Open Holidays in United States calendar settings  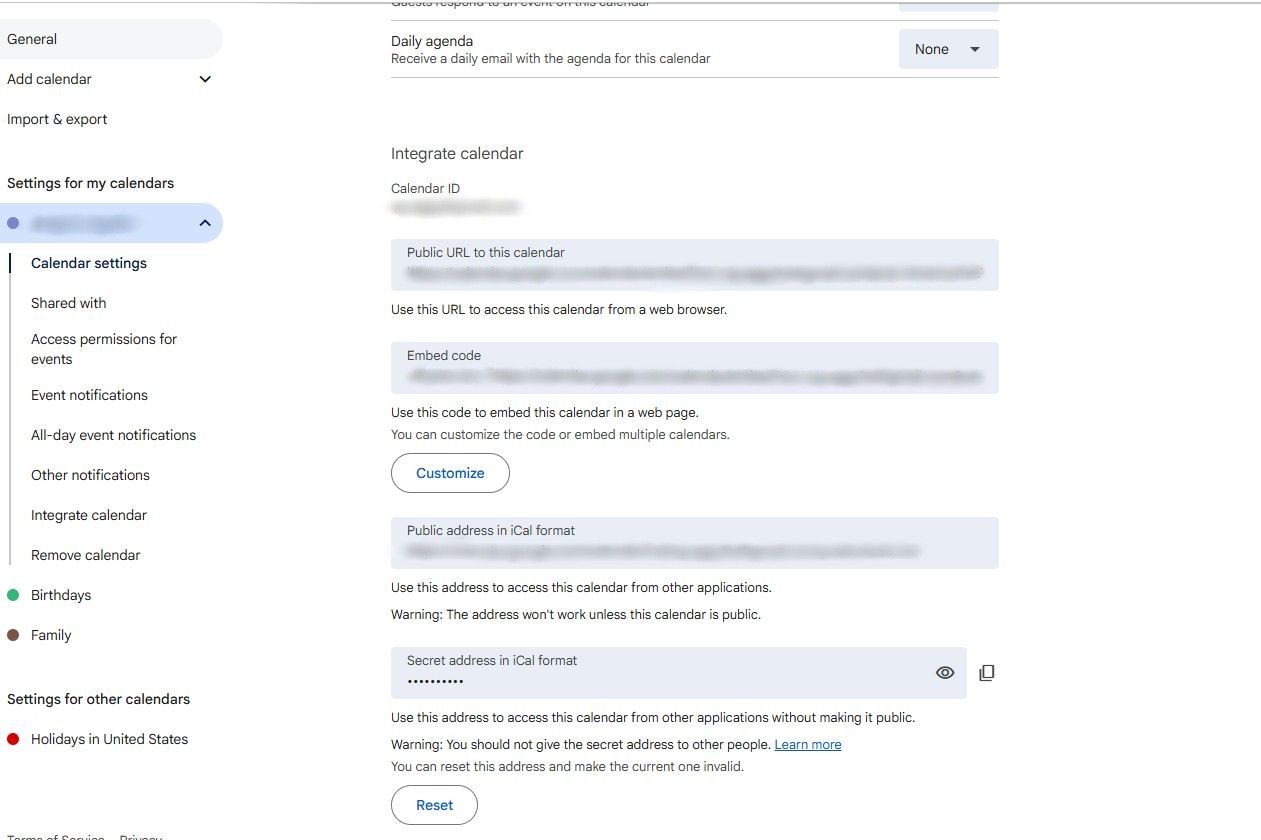tap(109, 739)
